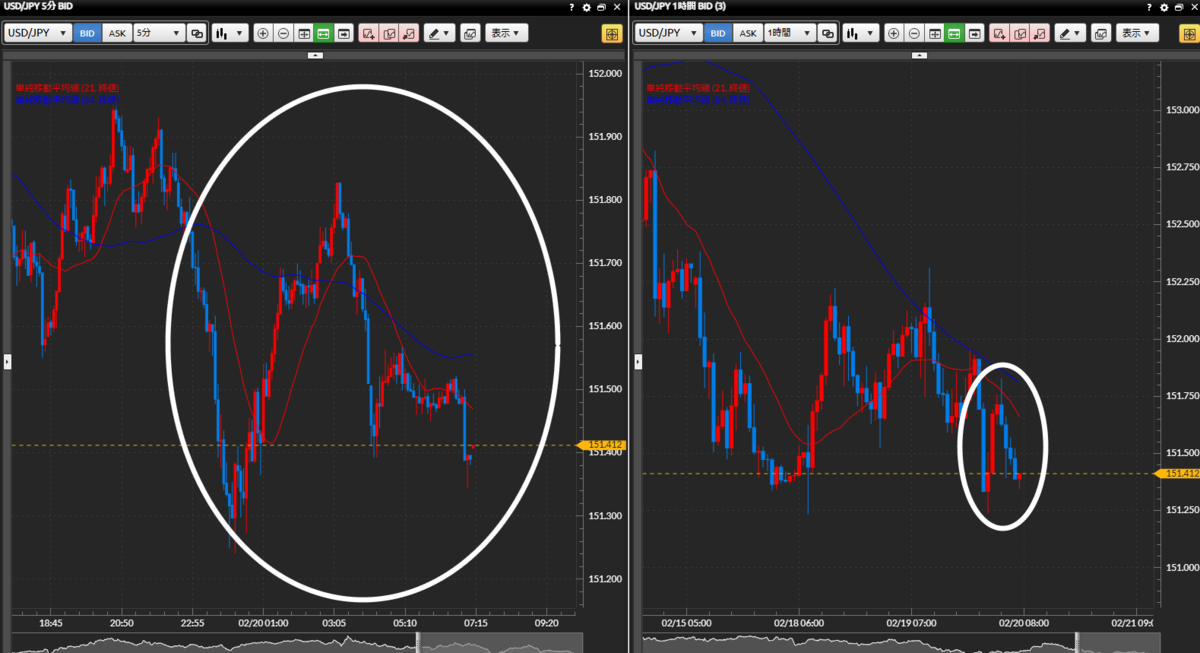Open USD/JPY currency pair dropdown in 5分 chart

tap(38, 33)
